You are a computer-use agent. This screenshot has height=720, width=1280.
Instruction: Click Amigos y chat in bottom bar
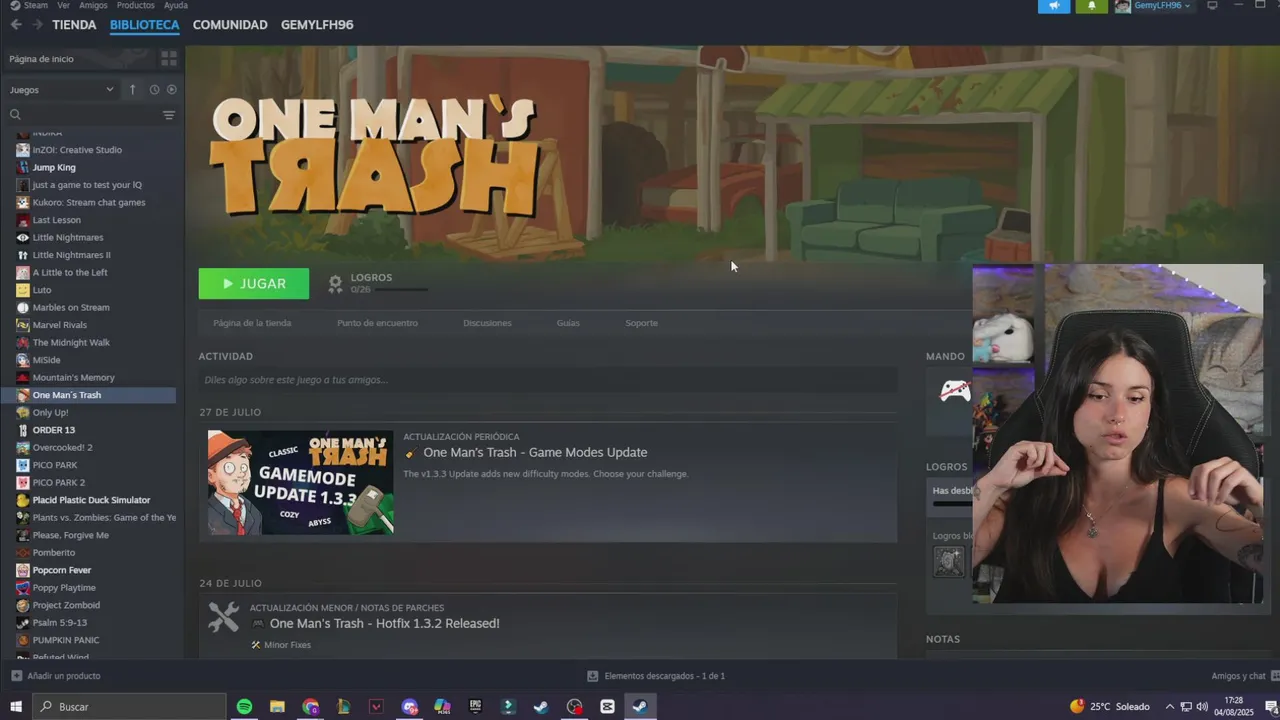pos(1238,676)
